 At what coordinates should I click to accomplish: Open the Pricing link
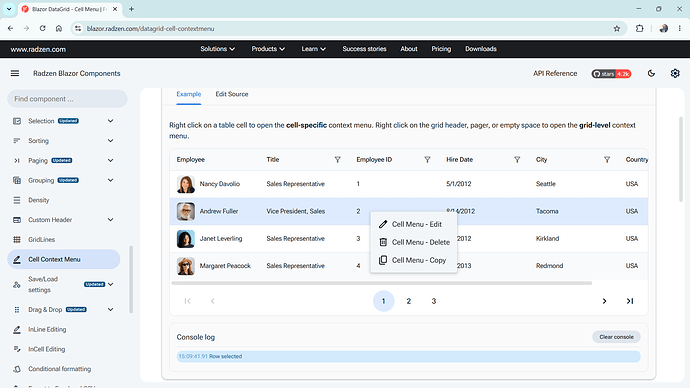click(441, 49)
